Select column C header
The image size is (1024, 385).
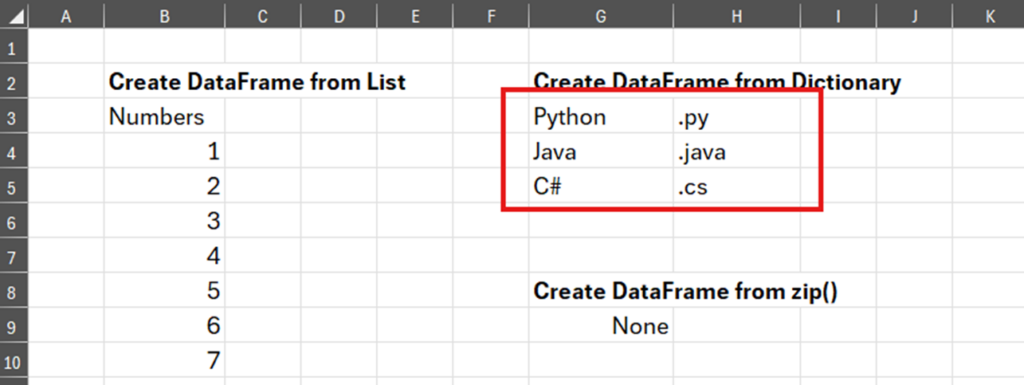(x=263, y=17)
